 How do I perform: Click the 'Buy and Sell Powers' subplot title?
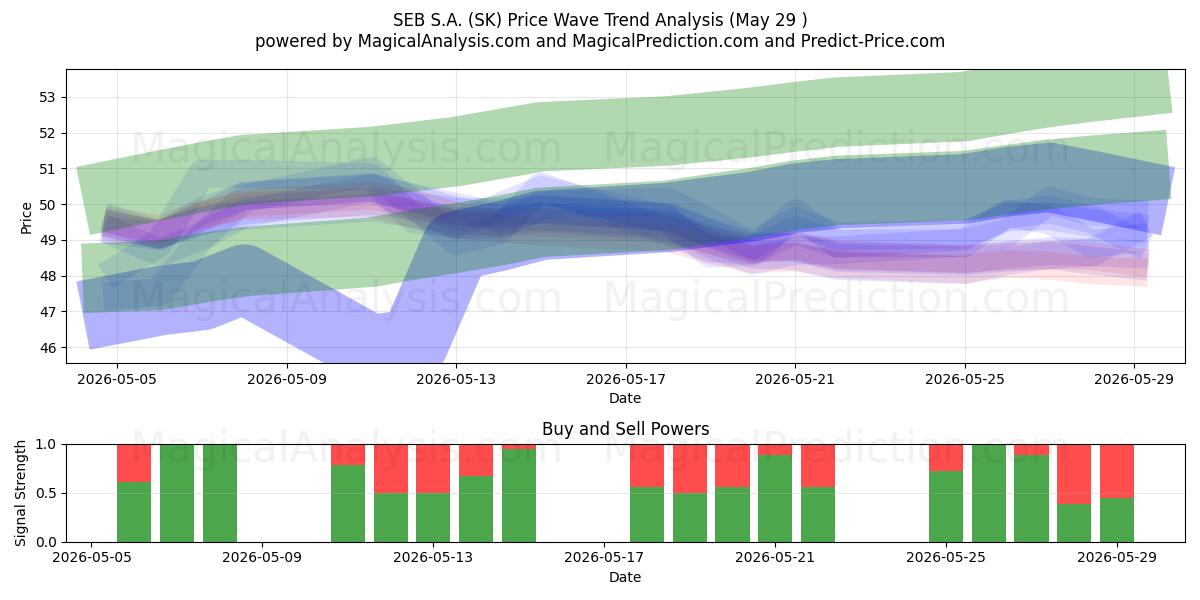pyautogui.click(x=626, y=429)
